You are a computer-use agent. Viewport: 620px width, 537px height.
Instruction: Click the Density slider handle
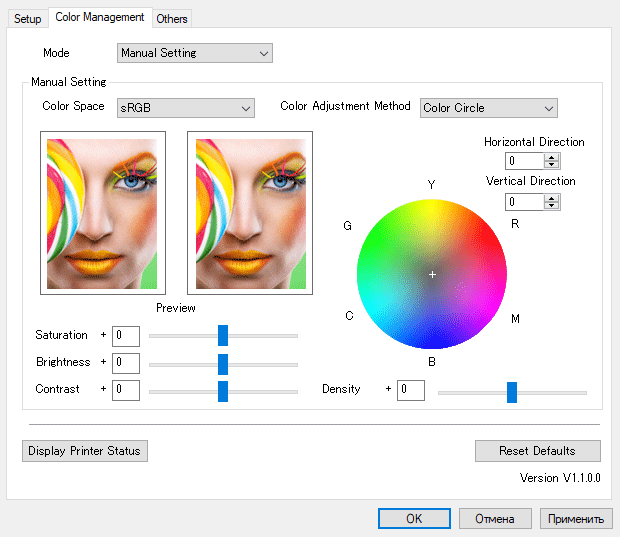[512, 391]
